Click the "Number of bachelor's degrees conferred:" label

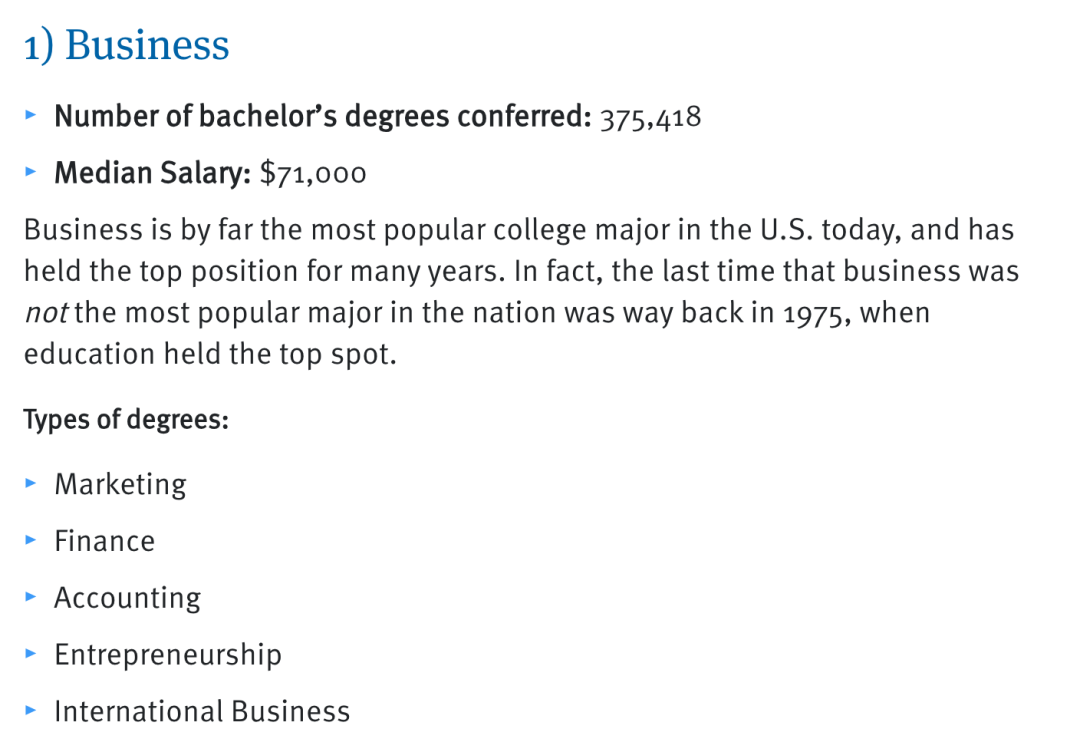[323, 117]
